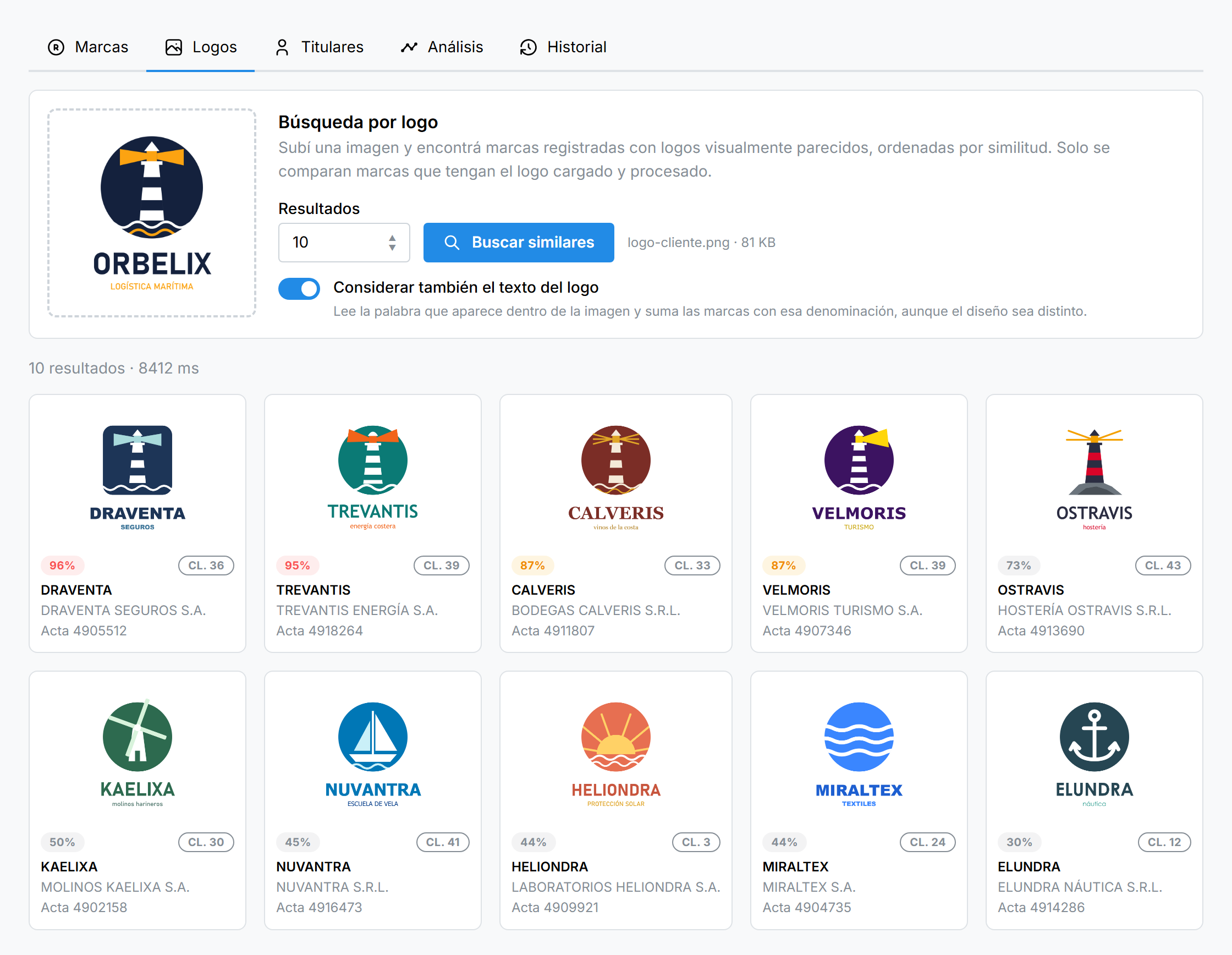Open the ELUNDRA anchor logo thumbnail
The height and width of the screenshot is (955, 1232).
click(1094, 754)
